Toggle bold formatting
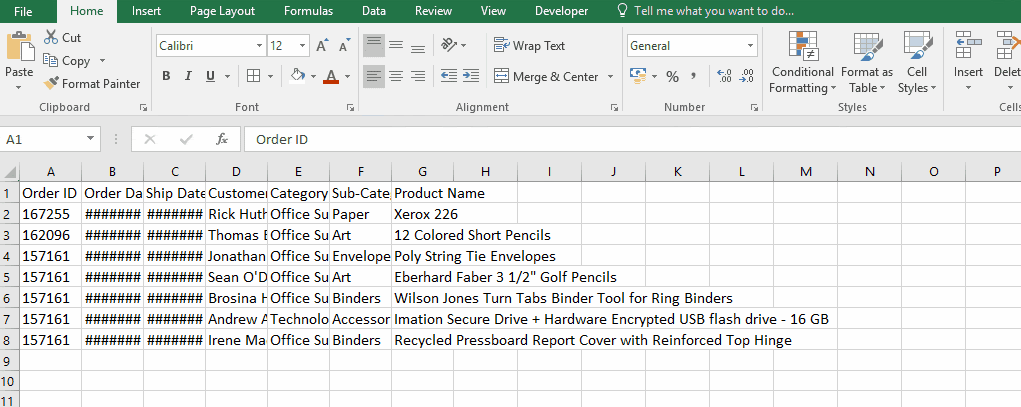Image resolution: width=1021 pixels, height=407 pixels. [x=166, y=76]
